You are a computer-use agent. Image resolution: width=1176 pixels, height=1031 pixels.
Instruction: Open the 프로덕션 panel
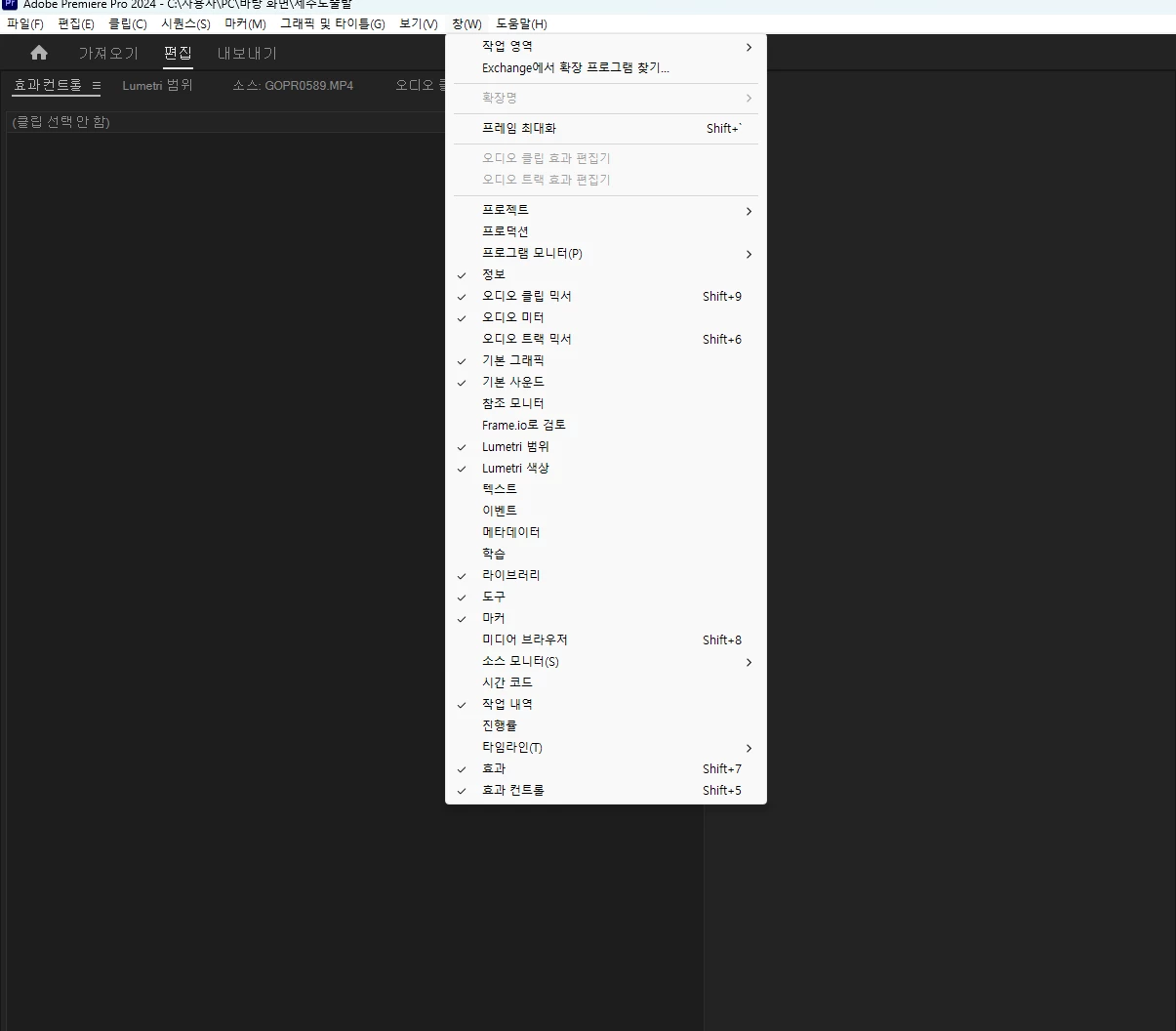(605, 231)
